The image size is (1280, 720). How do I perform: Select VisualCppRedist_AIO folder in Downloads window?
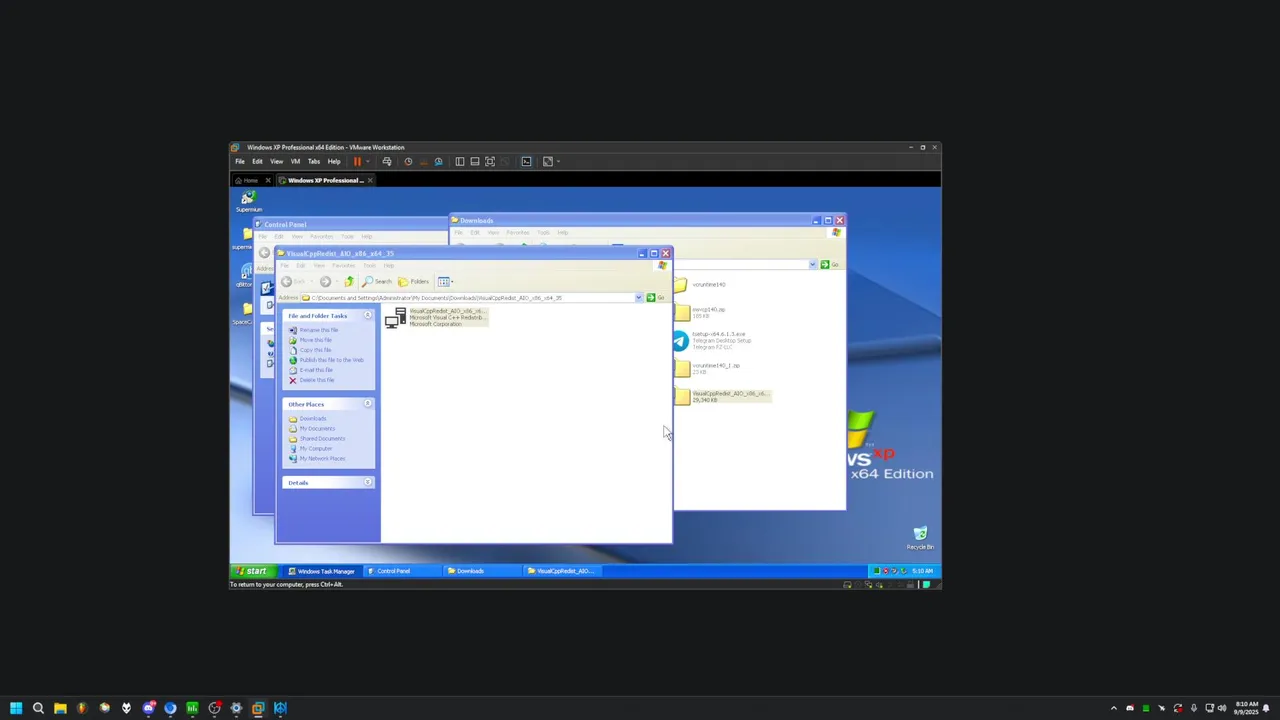pyautogui.click(x=721, y=396)
